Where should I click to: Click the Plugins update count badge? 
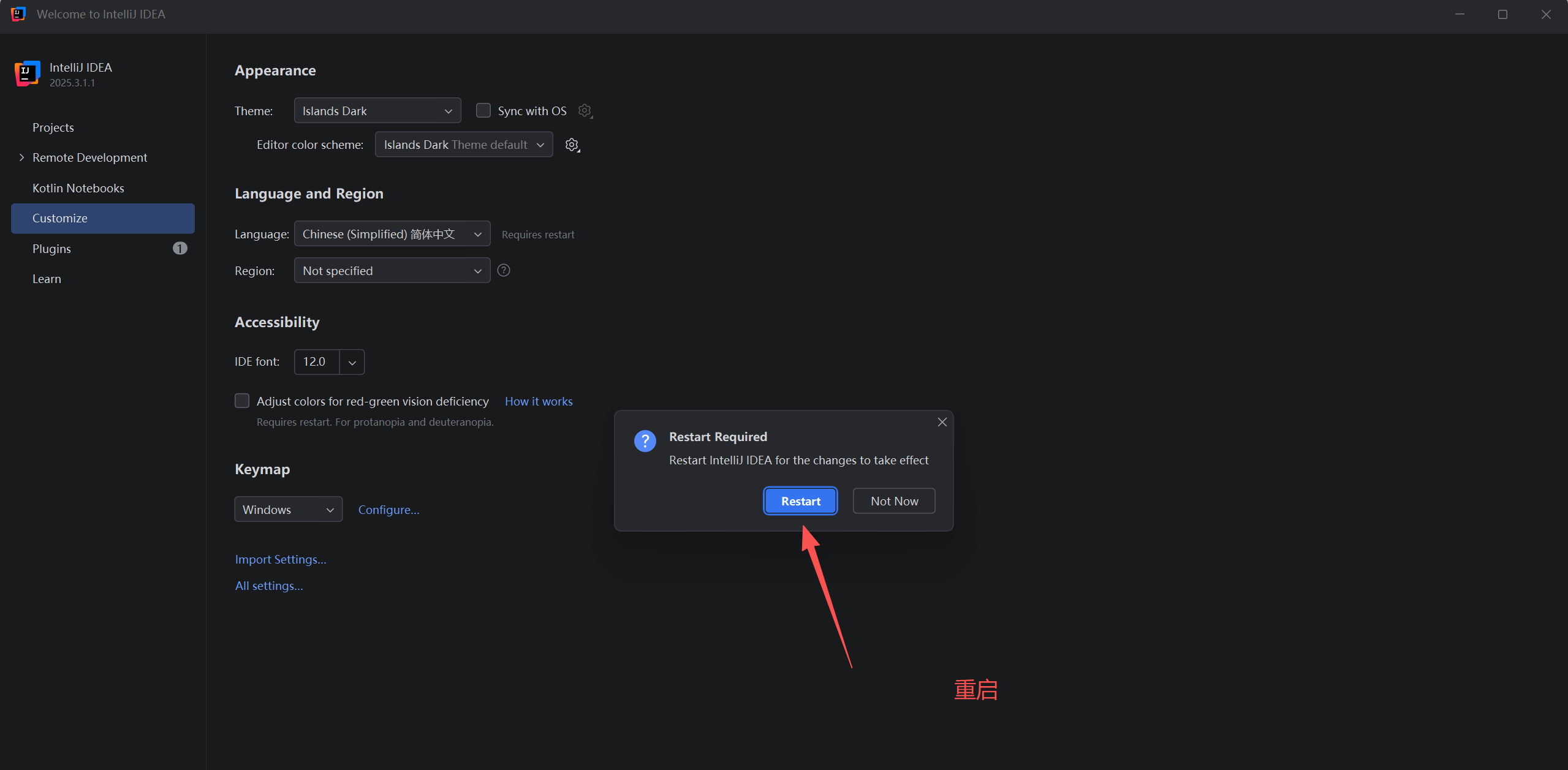coord(180,248)
